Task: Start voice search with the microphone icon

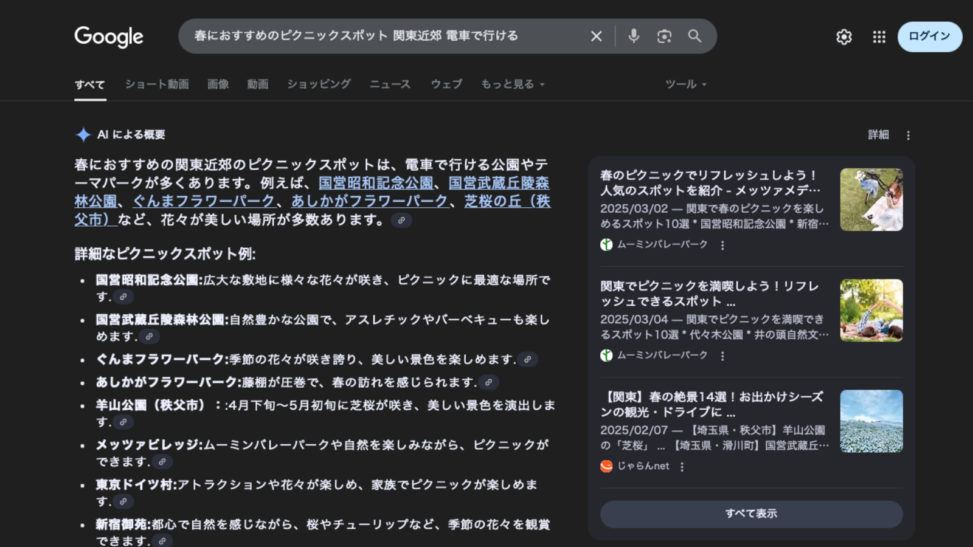Action: click(x=633, y=36)
